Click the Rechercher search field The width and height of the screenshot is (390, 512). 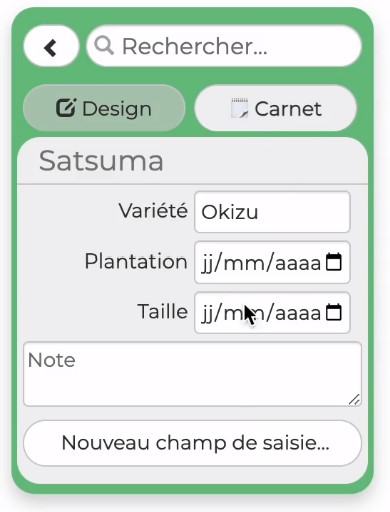coord(224,46)
